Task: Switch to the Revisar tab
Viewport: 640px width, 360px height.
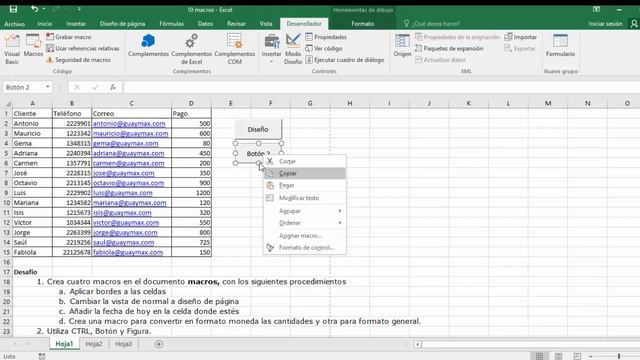Action: click(236, 24)
